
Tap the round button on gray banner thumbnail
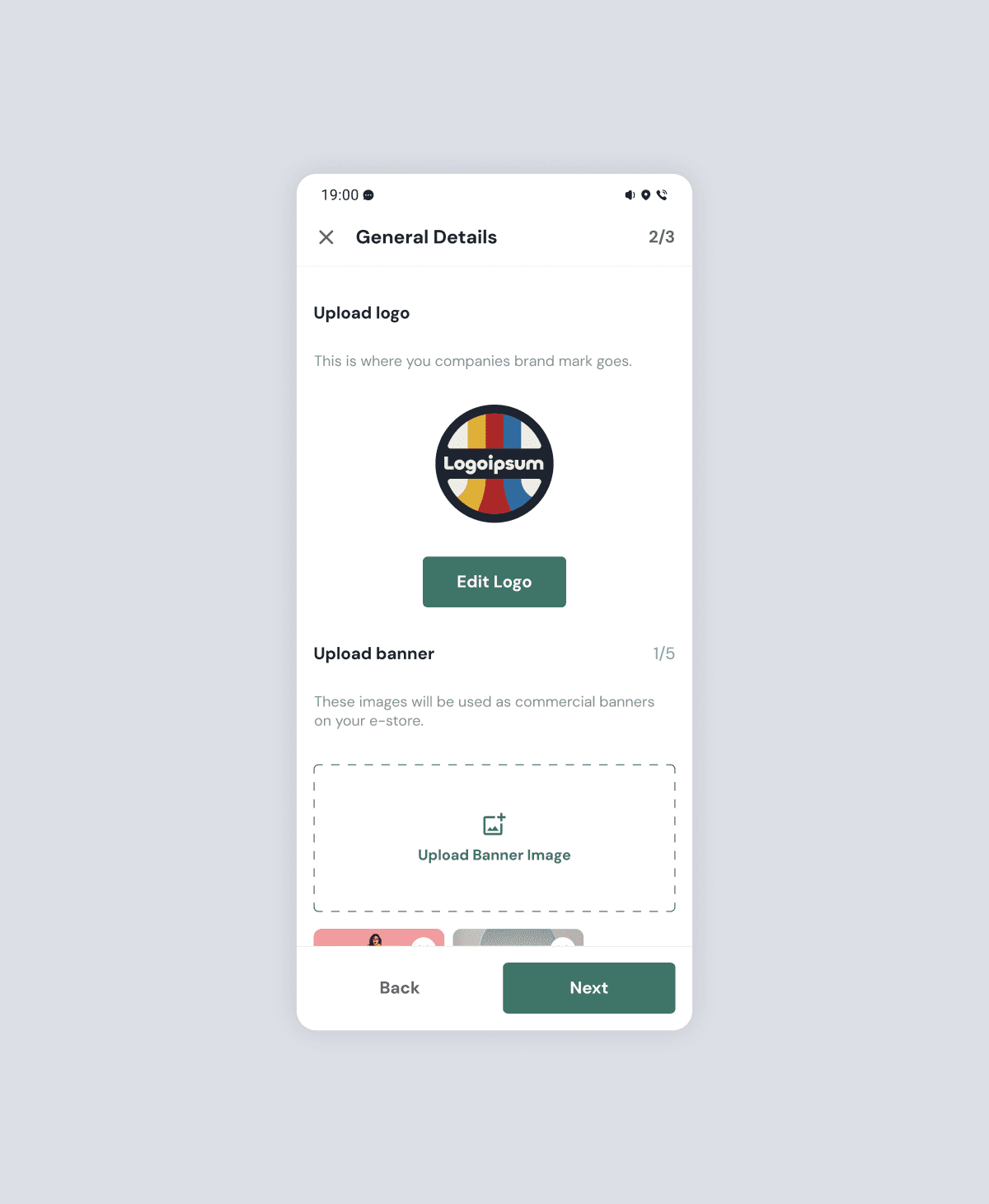[563, 942]
